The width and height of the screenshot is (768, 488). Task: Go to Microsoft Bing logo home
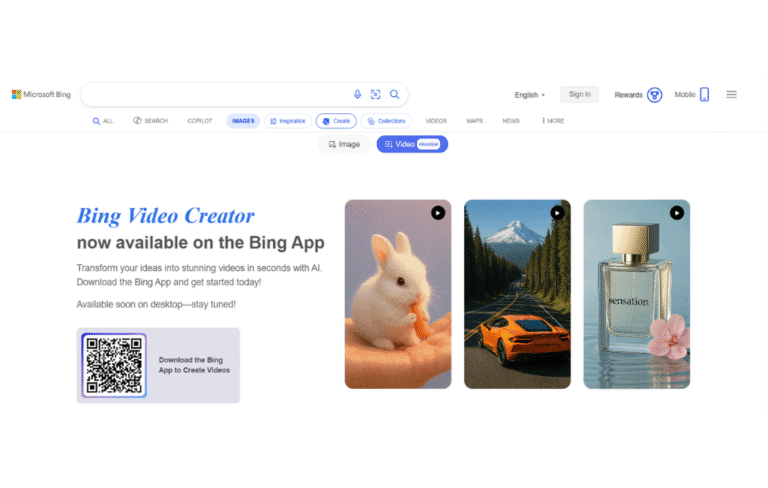(x=41, y=94)
